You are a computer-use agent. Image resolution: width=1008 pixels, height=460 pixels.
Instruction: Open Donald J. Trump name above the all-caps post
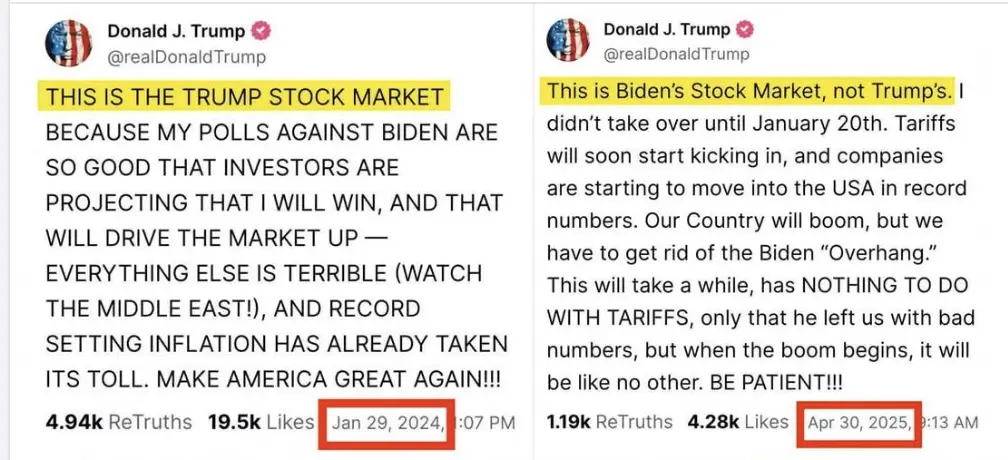[x=191, y=31]
